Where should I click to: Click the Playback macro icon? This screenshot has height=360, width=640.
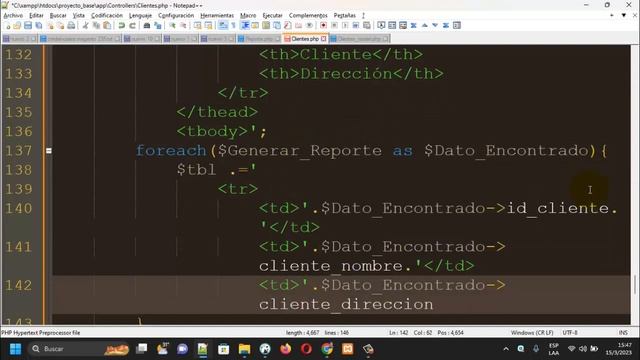[x=345, y=25]
